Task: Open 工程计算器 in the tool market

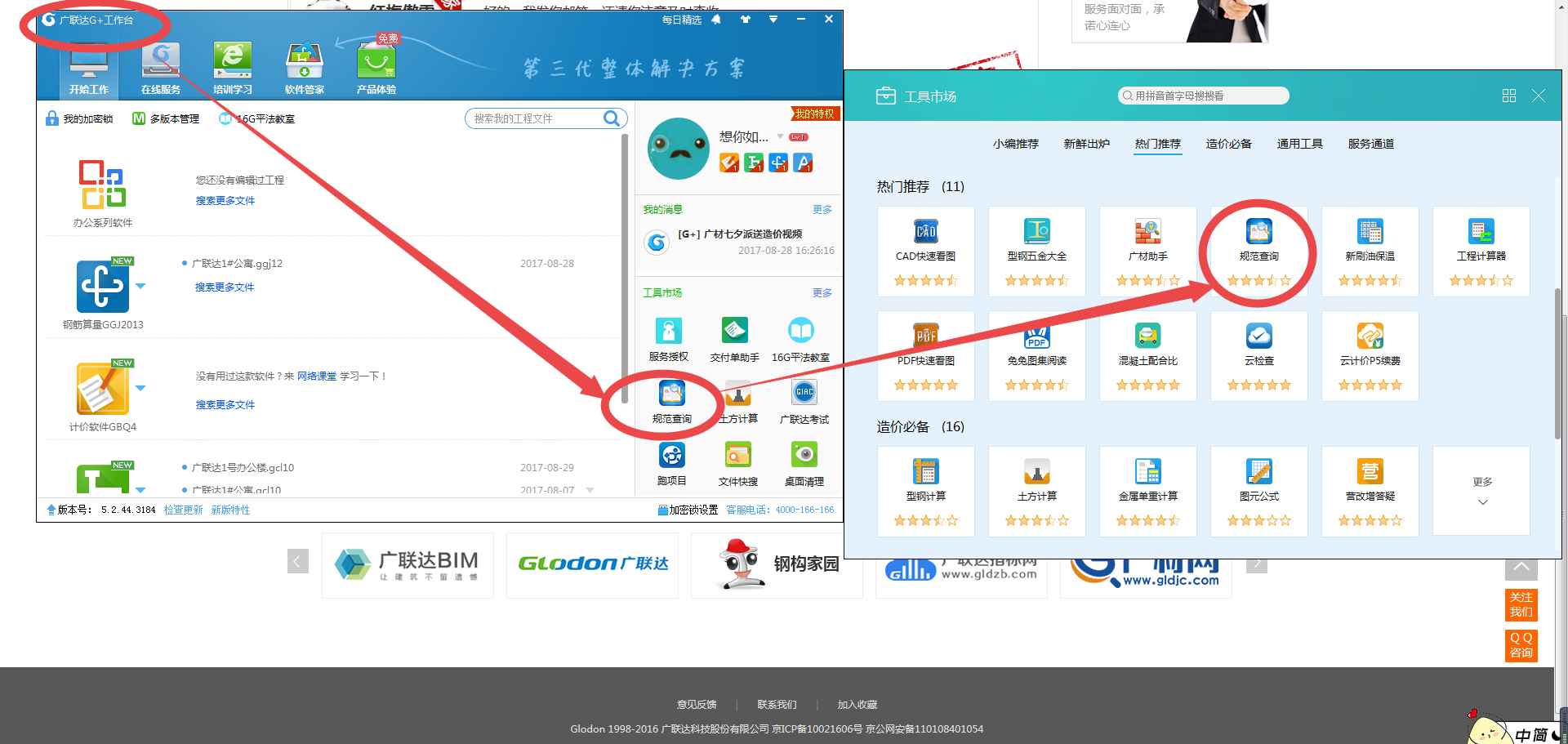Action: [x=1481, y=252]
